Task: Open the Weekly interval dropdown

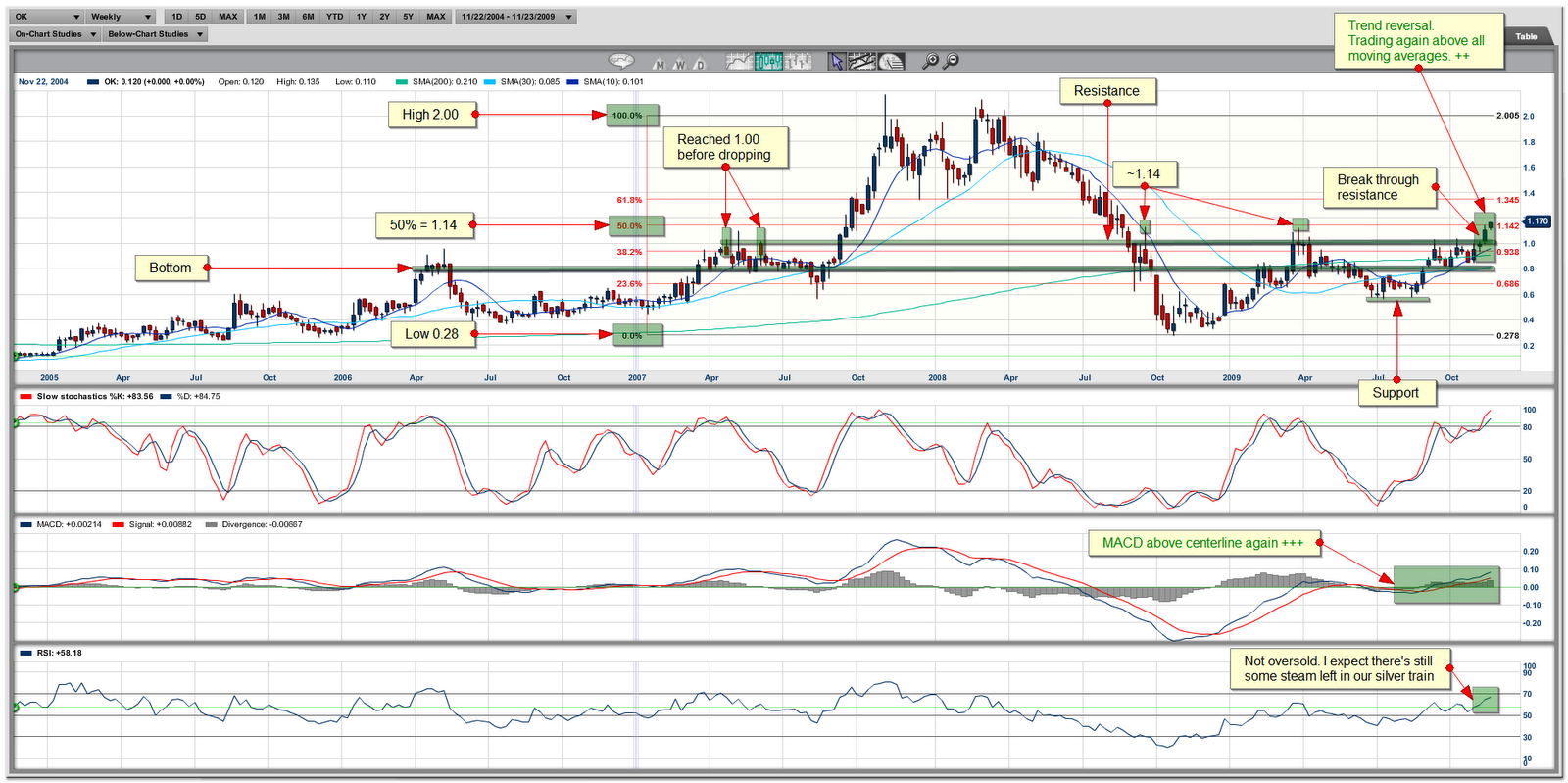Action: pos(121,17)
